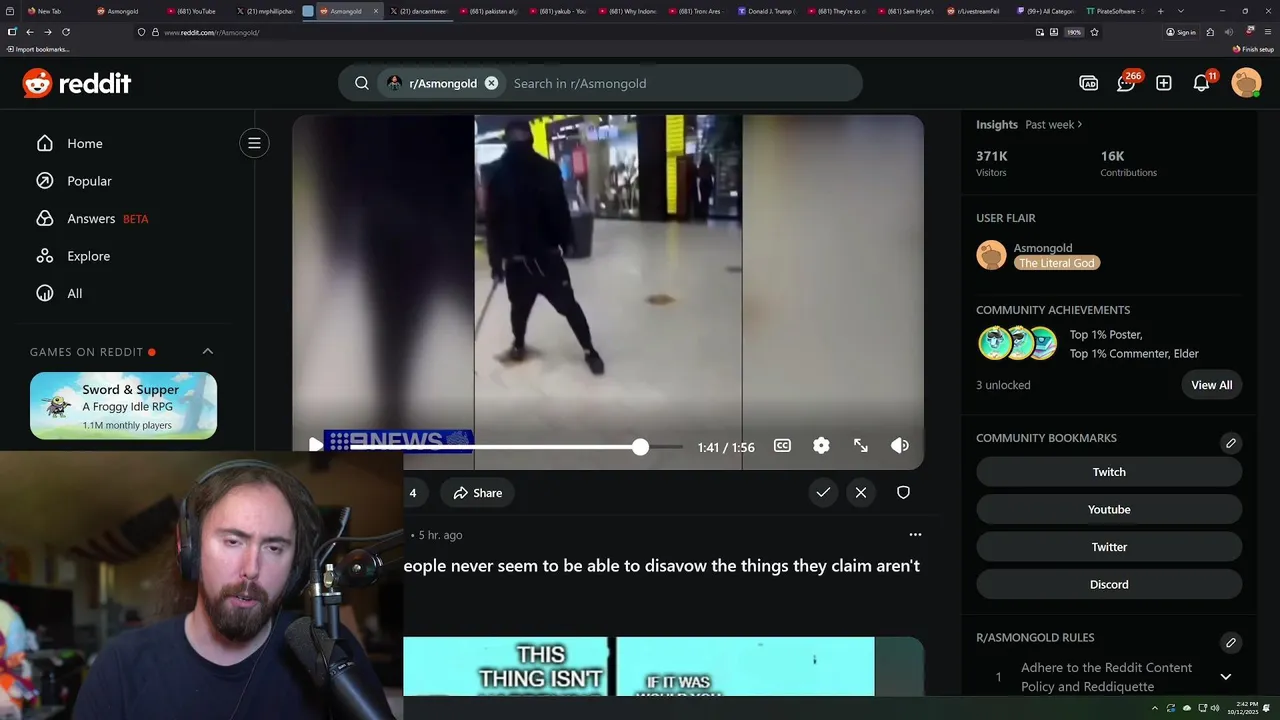This screenshot has width=1280, height=720.
Task: Approve post with checkmark button
Action: [823, 492]
